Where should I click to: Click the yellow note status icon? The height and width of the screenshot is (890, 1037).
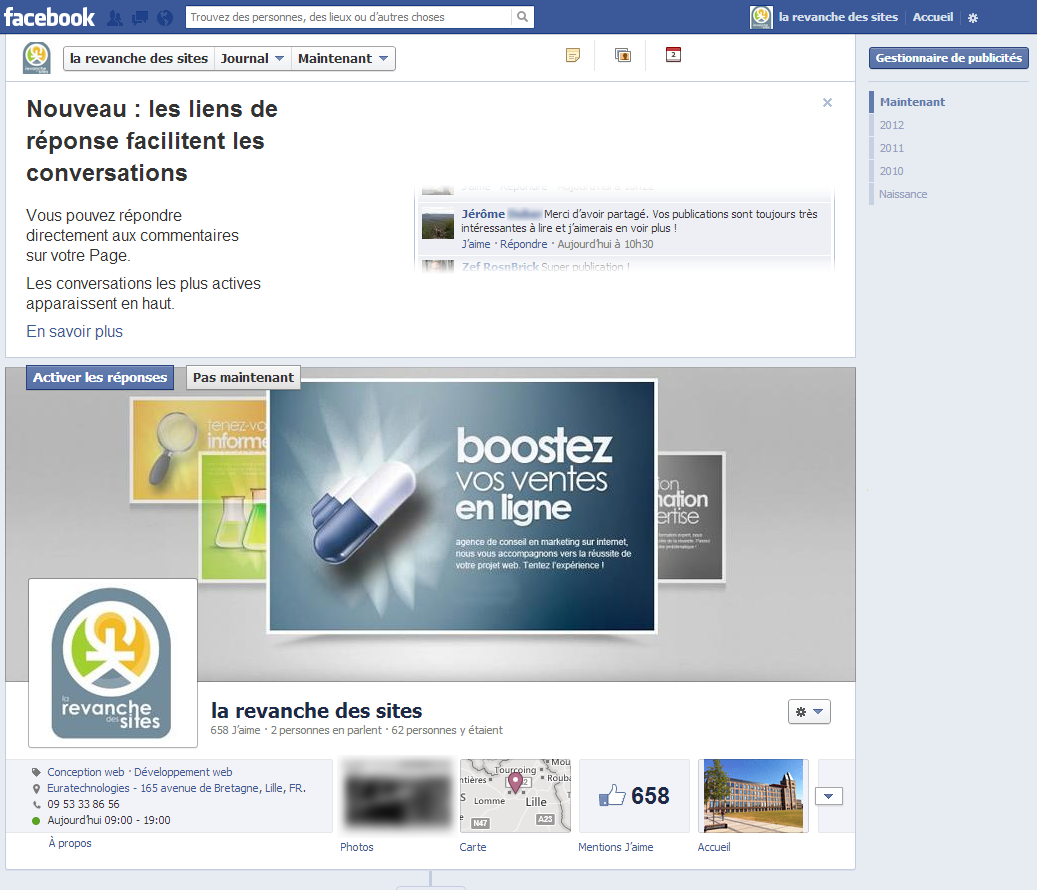tap(573, 55)
